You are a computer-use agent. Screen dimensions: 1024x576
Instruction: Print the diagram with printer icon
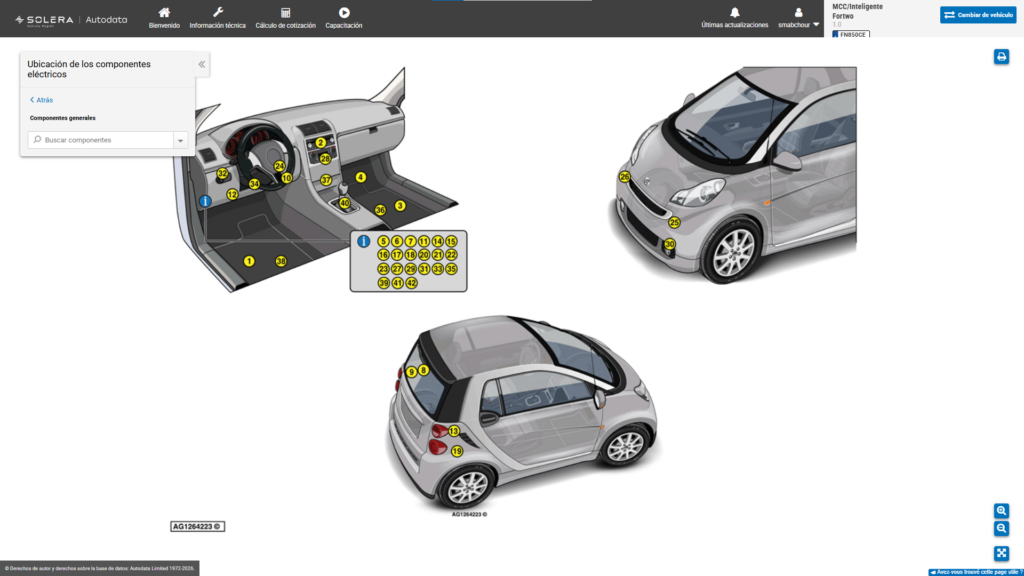click(x=1001, y=57)
